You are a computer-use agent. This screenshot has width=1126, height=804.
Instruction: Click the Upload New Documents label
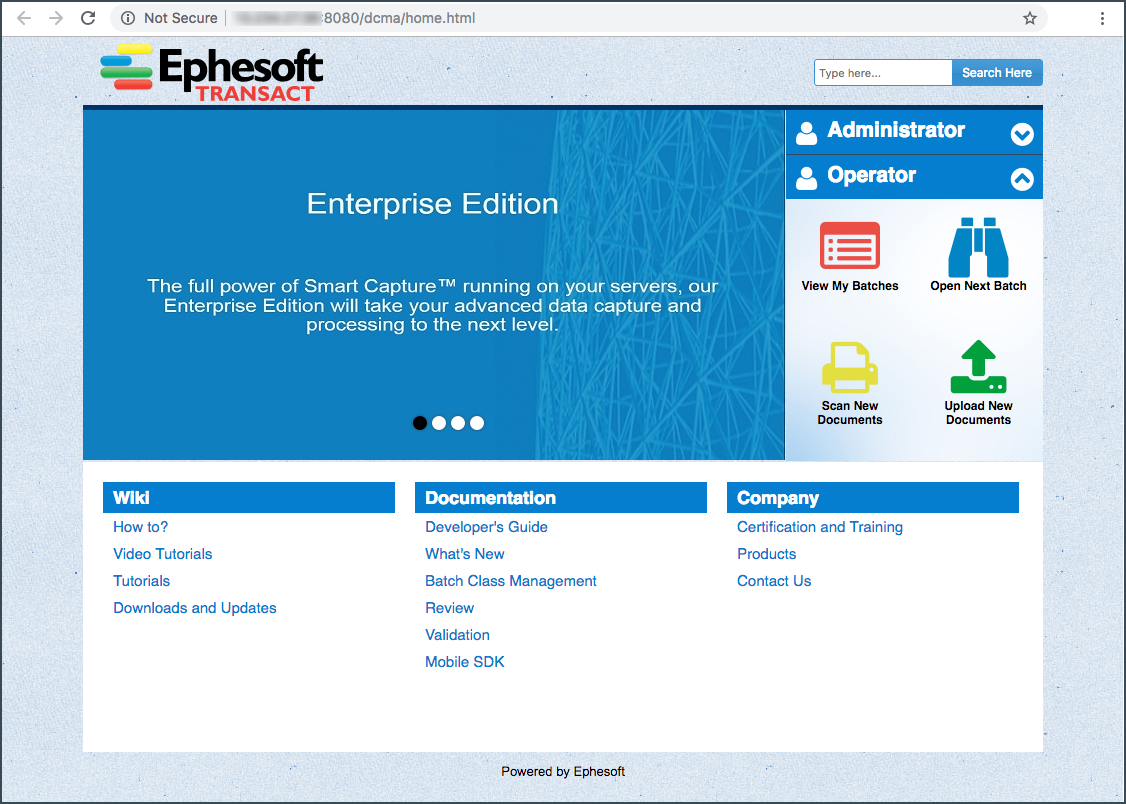click(978, 413)
